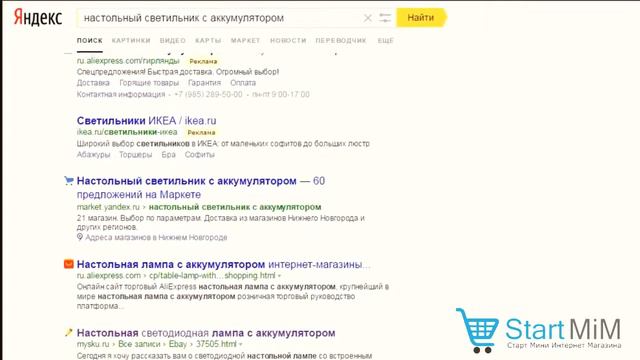Image resolution: width=640 pixels, height=360 pixels.
Task: Click the AliExpress favicon beside the result
Action: (69, 264)
